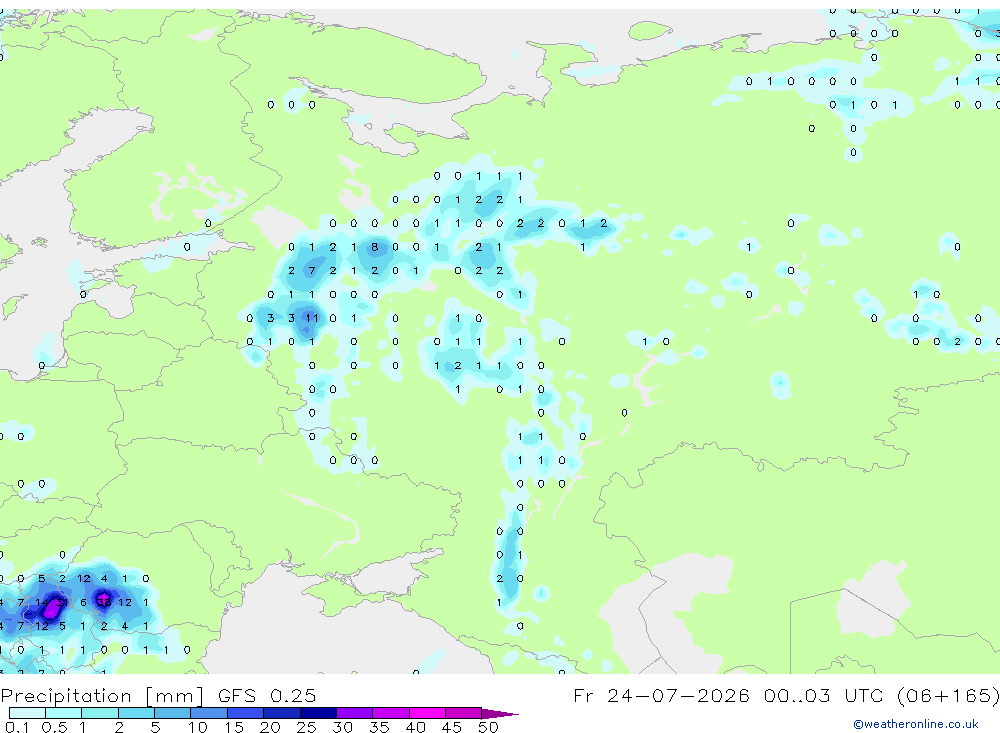The height and width of the screenshot is (733, 1000).
Task: Click the 1–2 mm legend color box
Action: (100, 713)
